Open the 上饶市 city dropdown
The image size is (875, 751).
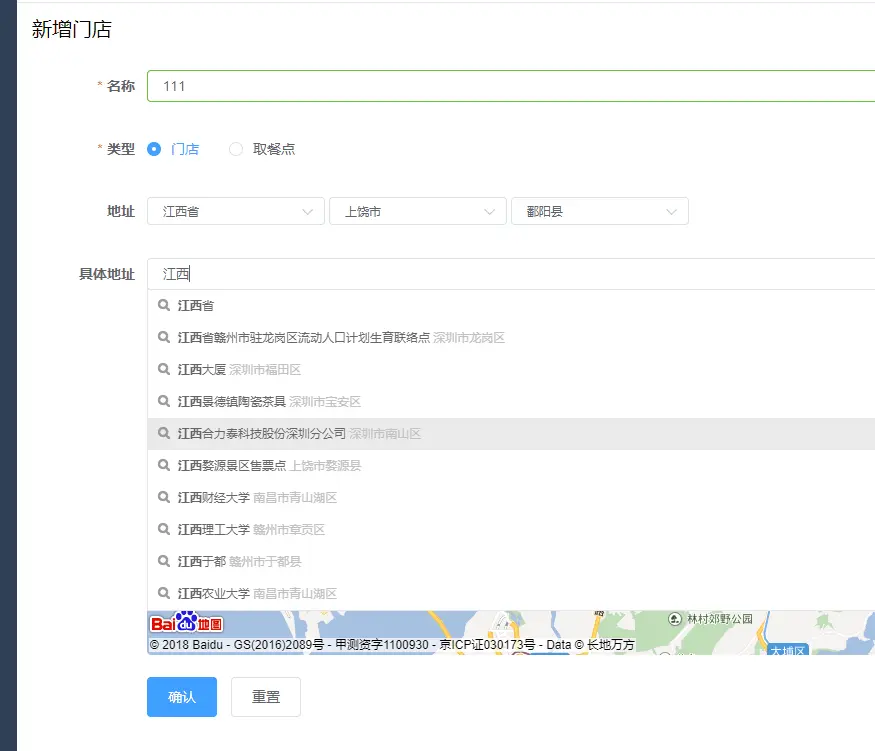tap(417, 211)
